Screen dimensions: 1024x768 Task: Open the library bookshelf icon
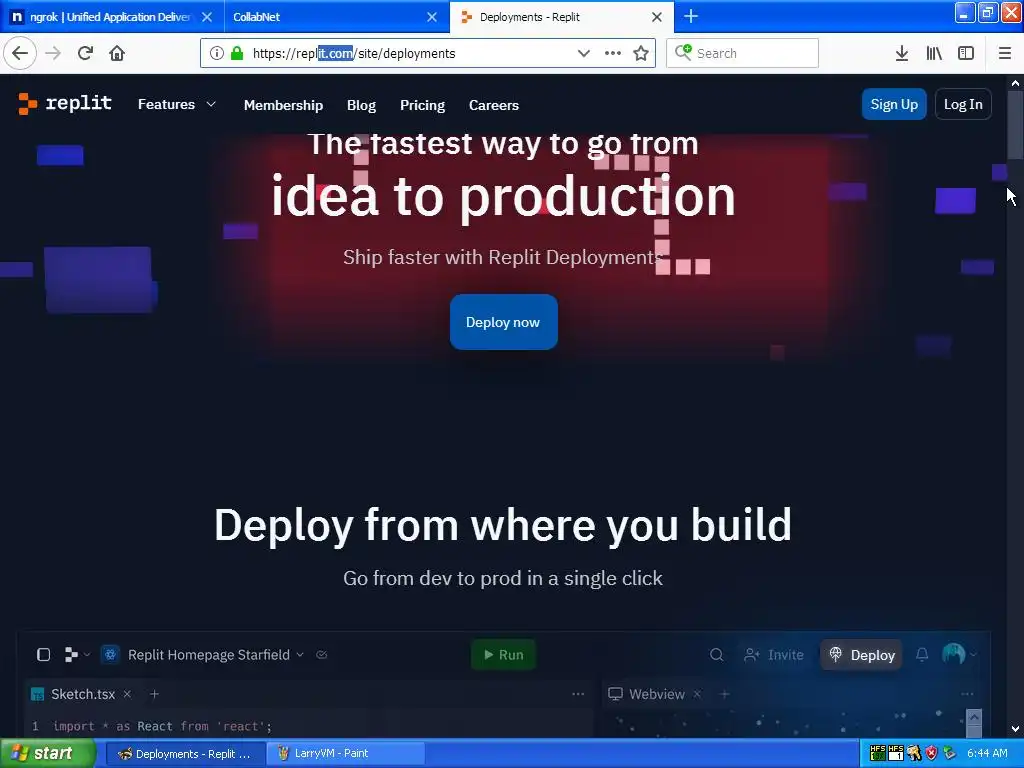934,53
